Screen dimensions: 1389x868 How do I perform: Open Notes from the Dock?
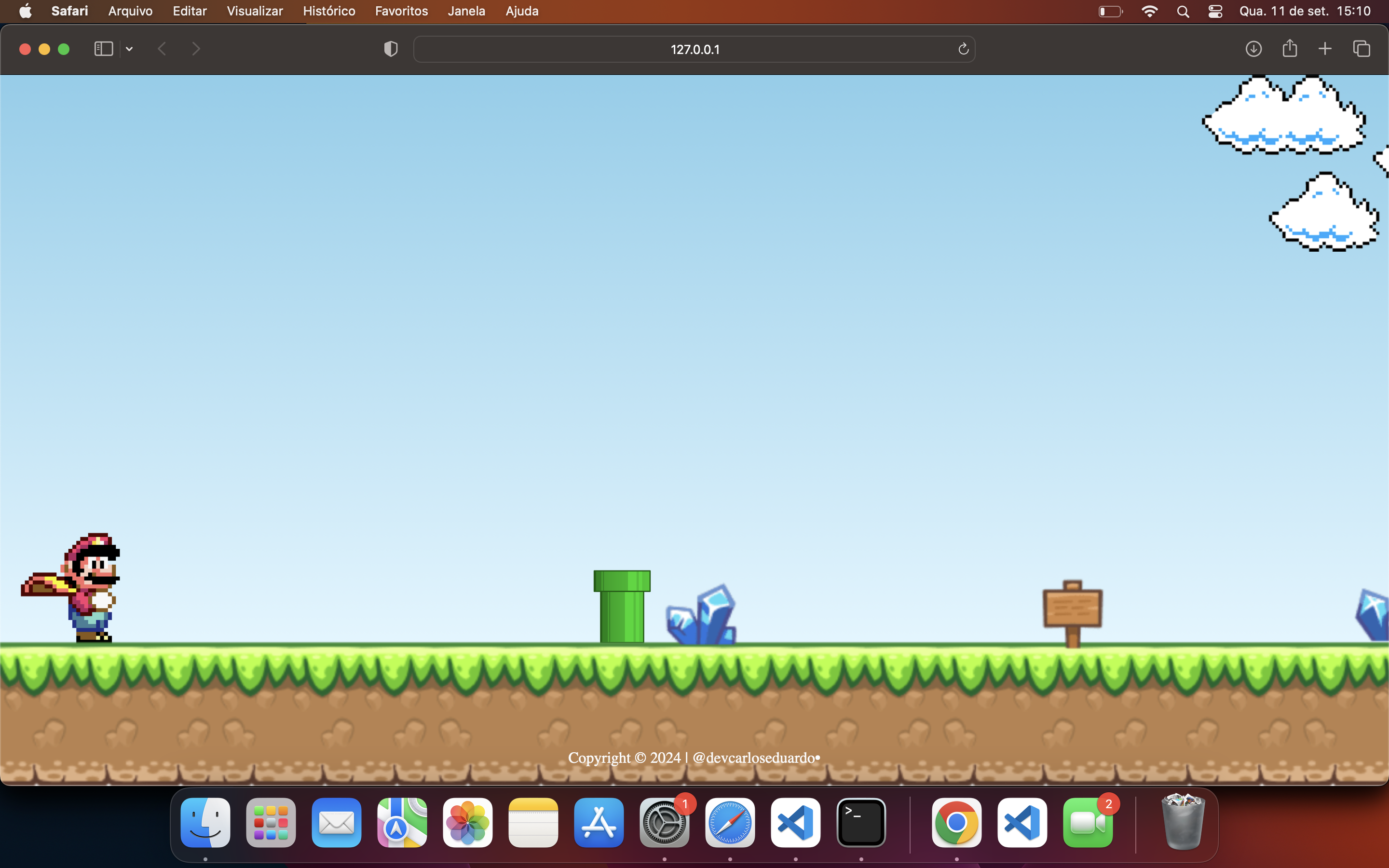pos(533,823)
